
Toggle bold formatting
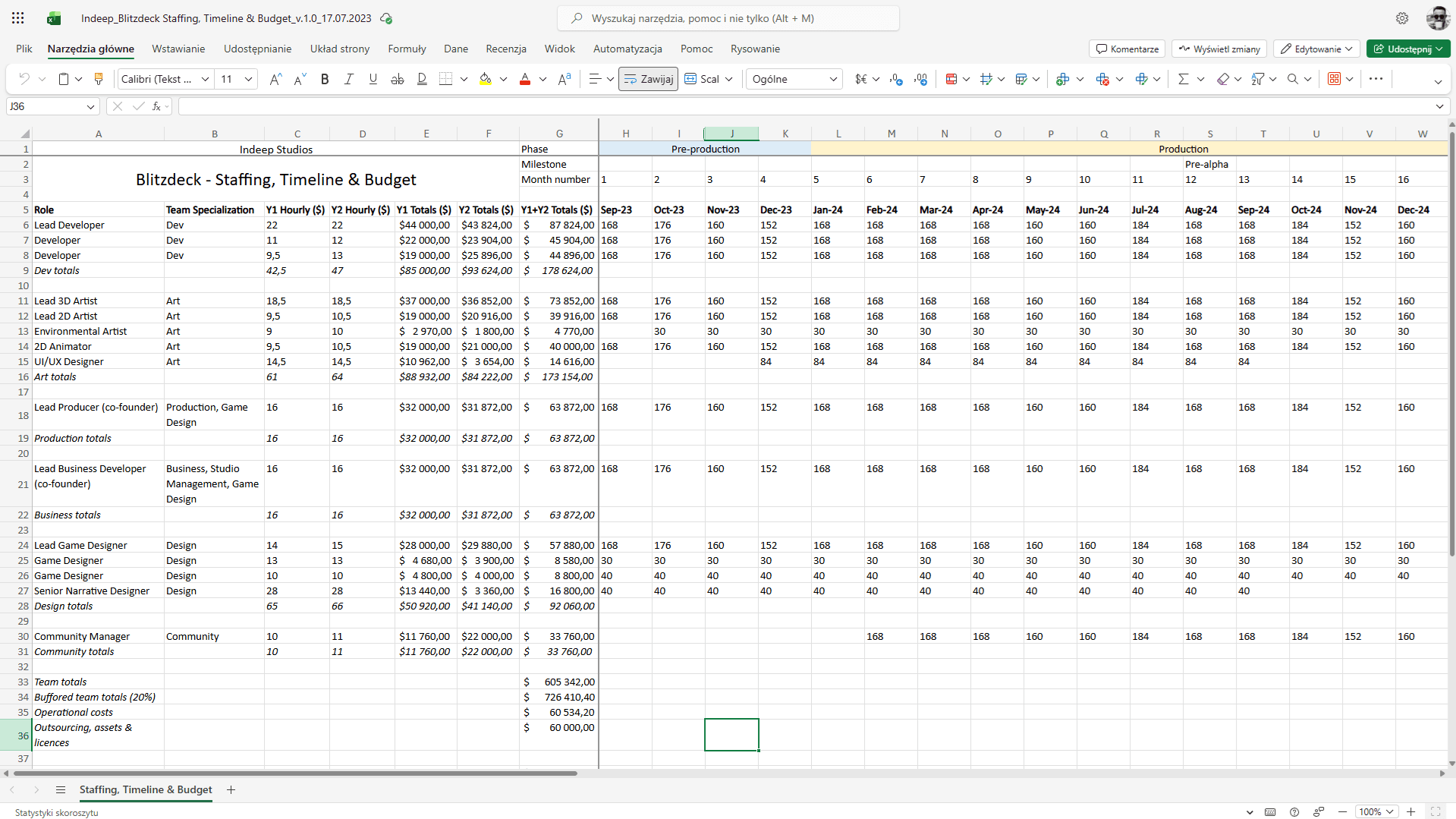325,79
